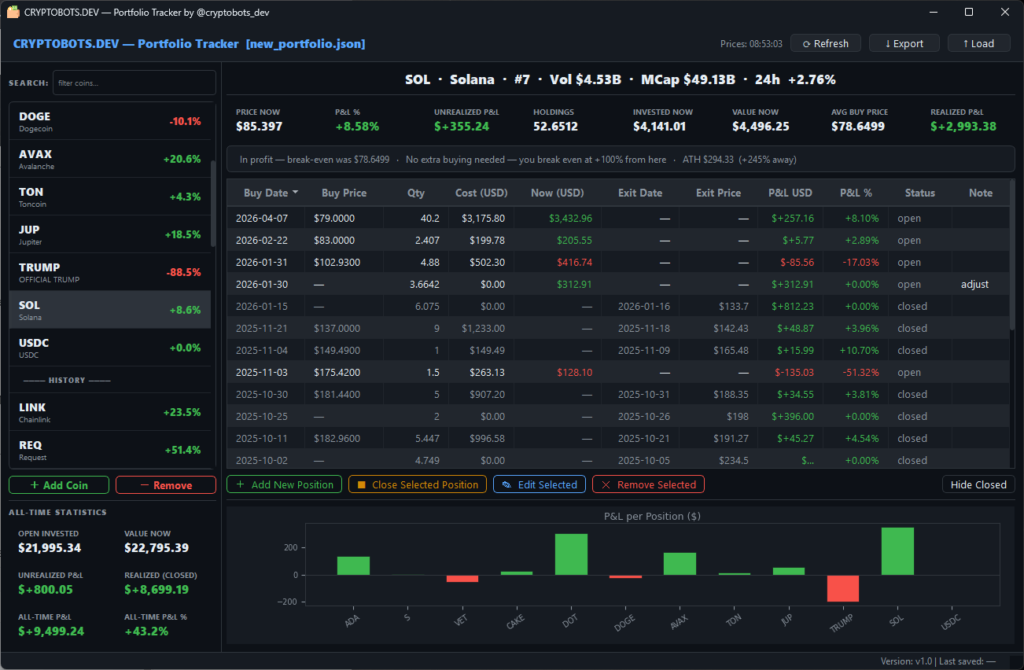Sort table by Buy Date column header

(268, 192)
